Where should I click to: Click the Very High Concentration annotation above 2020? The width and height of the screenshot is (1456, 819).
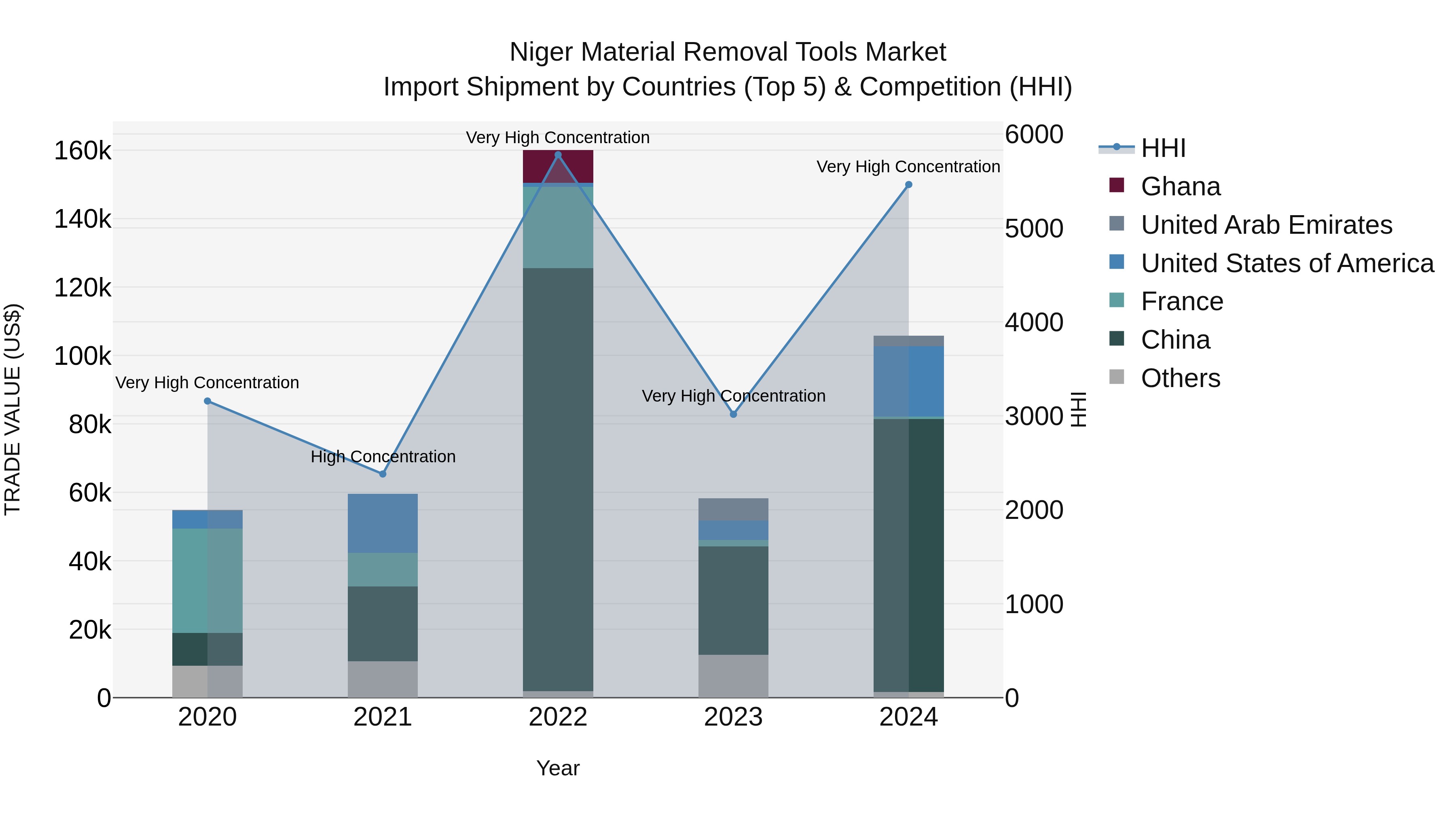(x=207, y=383)
